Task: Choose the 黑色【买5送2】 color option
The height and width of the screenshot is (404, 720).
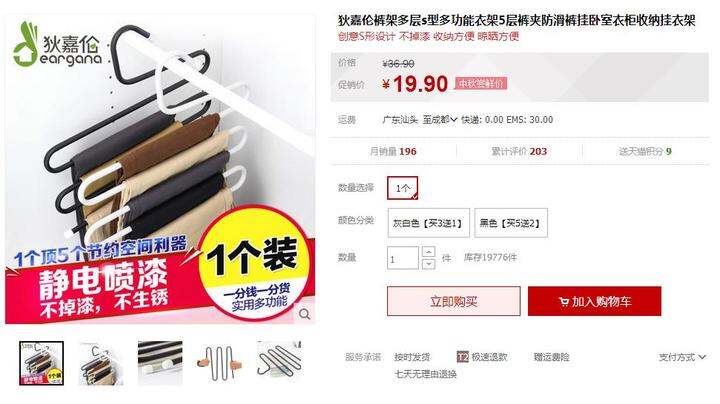Action: click(511, 223)
